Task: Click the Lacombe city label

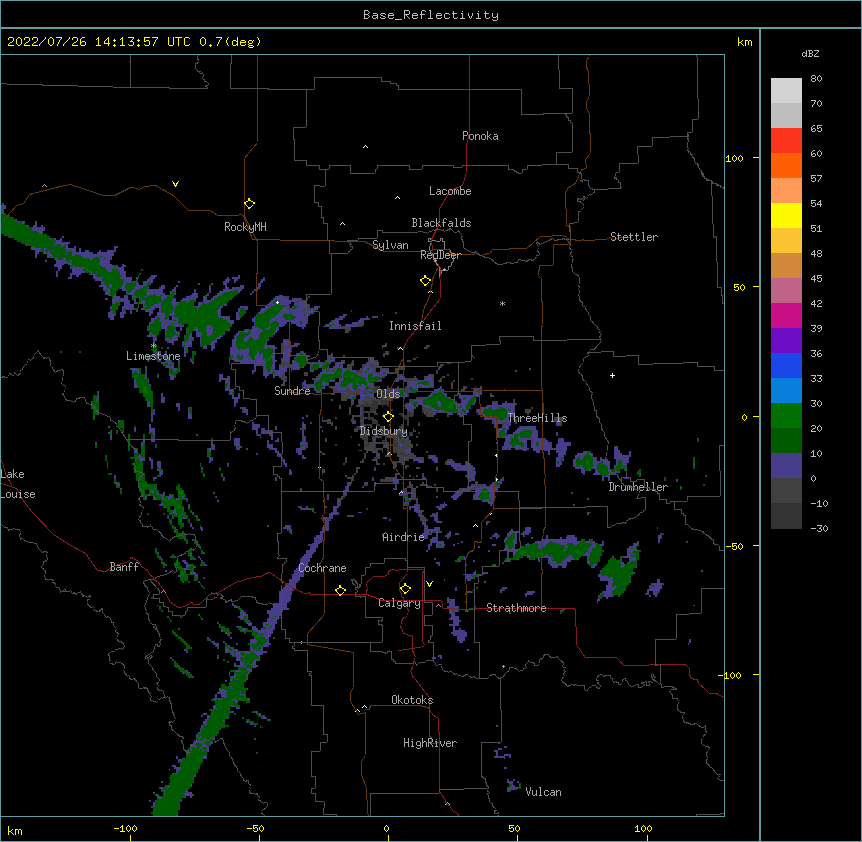Action: pyautogui.click(x=450, y=191)
